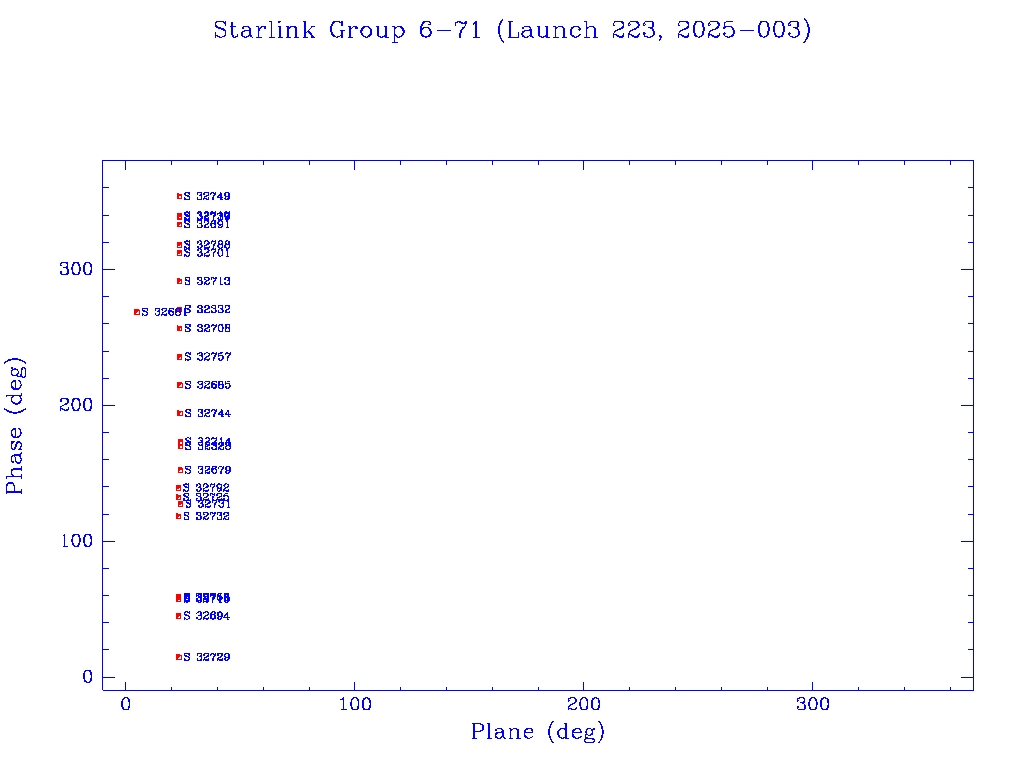This screenshot has width=1024, height=768.
Task: Select the satellite label S 32732
Action: click(206, 517)
